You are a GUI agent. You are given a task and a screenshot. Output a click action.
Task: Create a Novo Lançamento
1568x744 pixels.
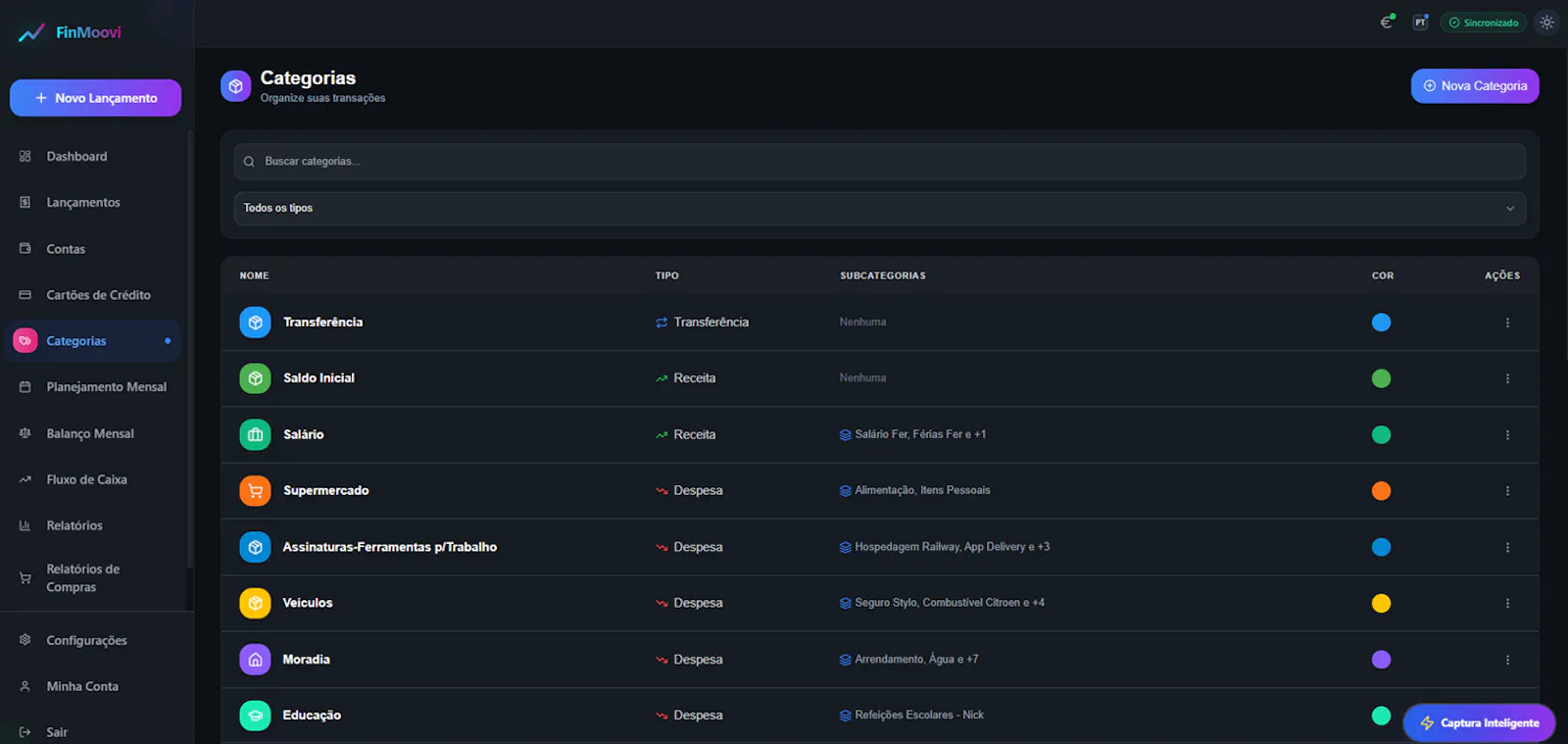[95, 98]
